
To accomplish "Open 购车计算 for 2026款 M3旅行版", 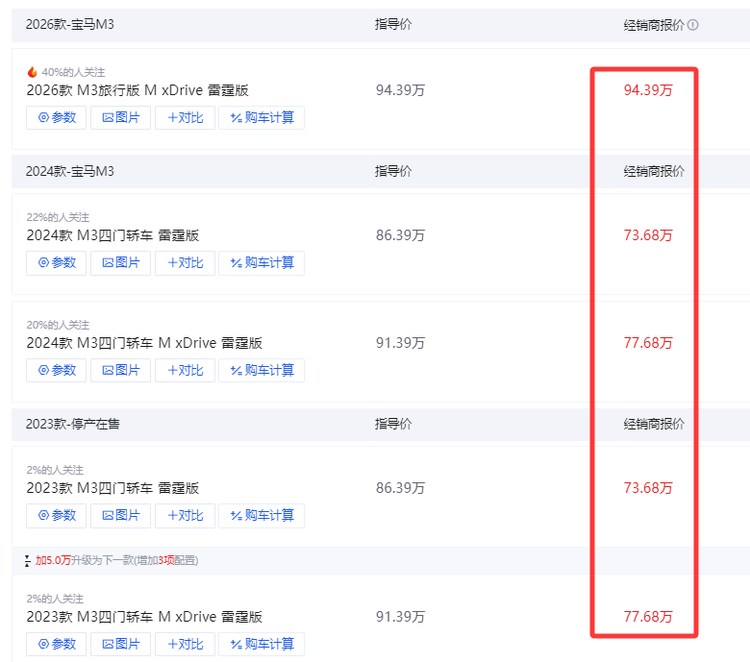I will (262, 118).
